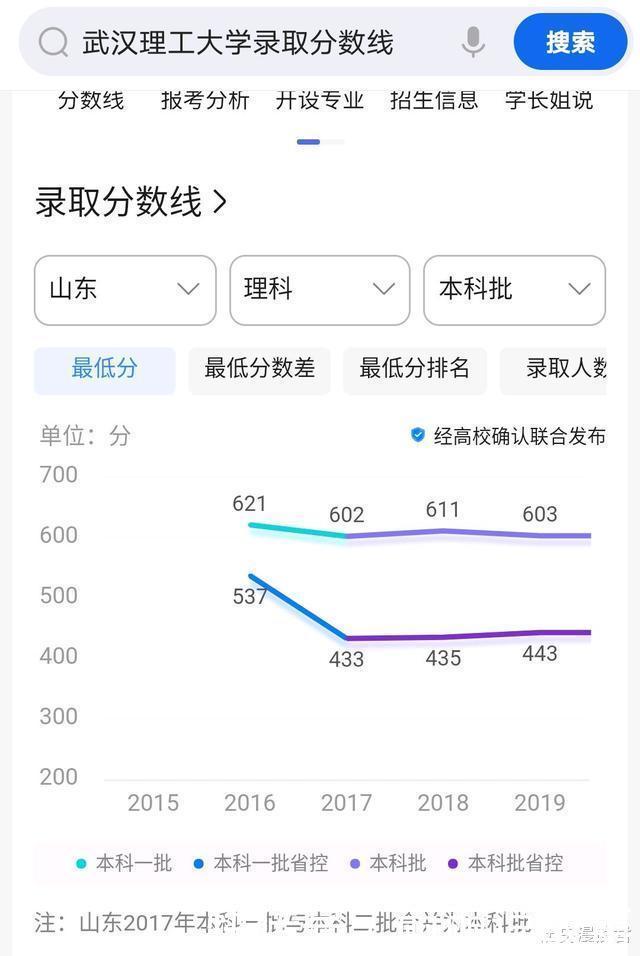
Task: Open the 山东 province dropdown
Action: [124, 290]
